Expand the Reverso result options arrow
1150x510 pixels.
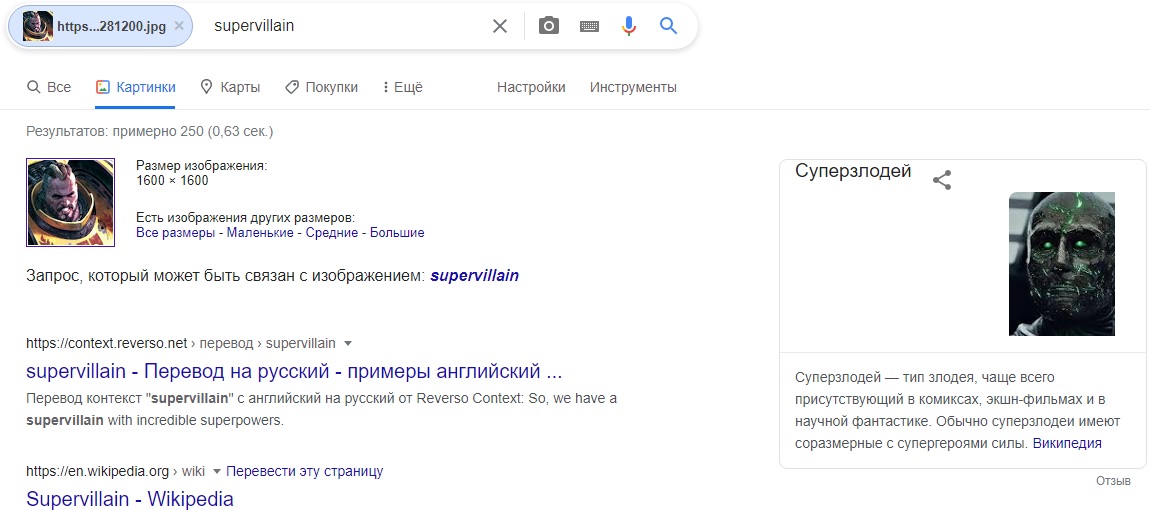[348, 343]
